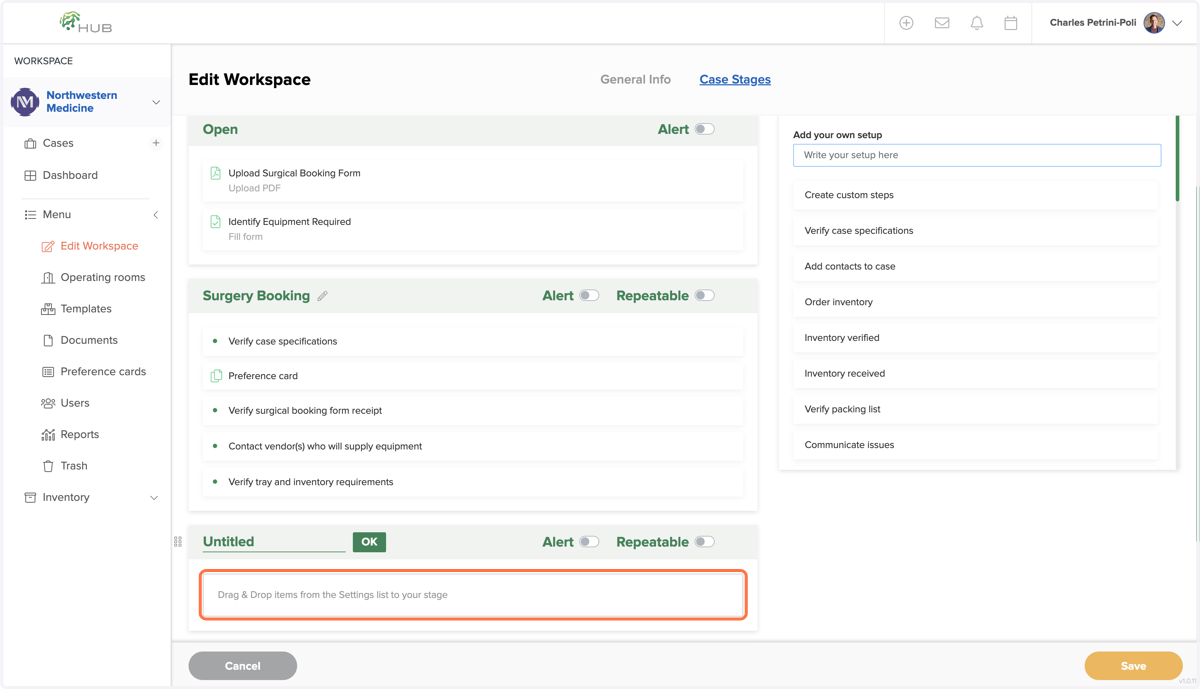Click the Edit Workspace pencil icon
This screenshot has width=1200, height=689.
(48, 246)
